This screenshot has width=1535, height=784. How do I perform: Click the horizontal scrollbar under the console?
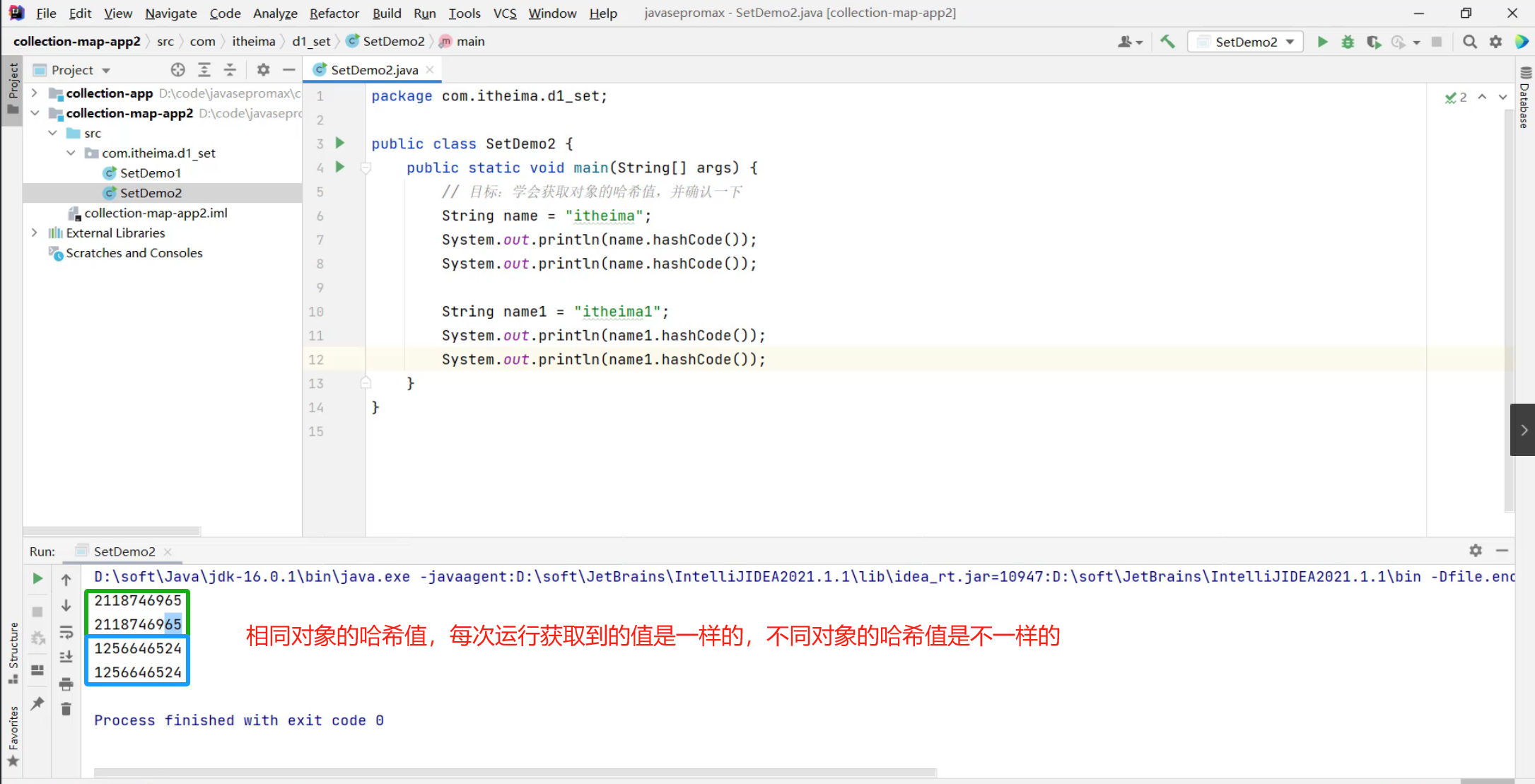click(515, 772)
